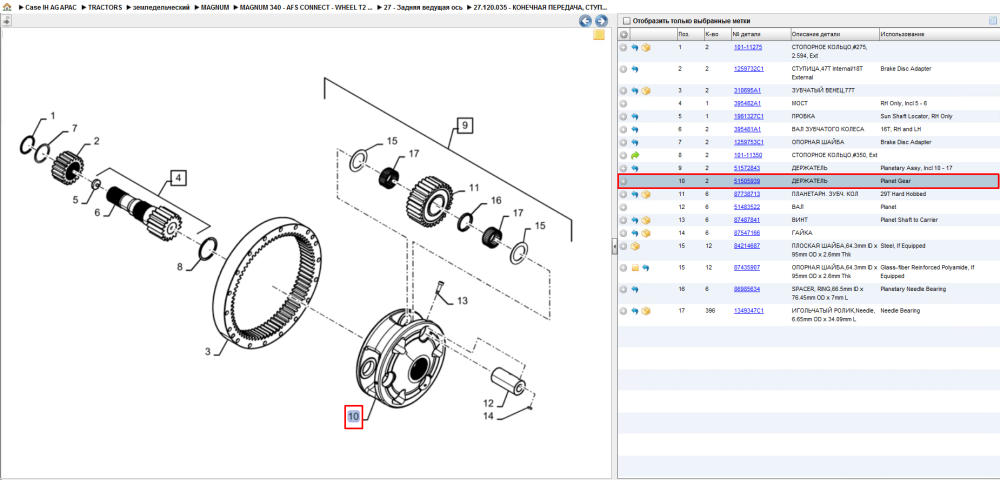
Task: Click the package box icon for row 181-11275
Action: point(646,47)
